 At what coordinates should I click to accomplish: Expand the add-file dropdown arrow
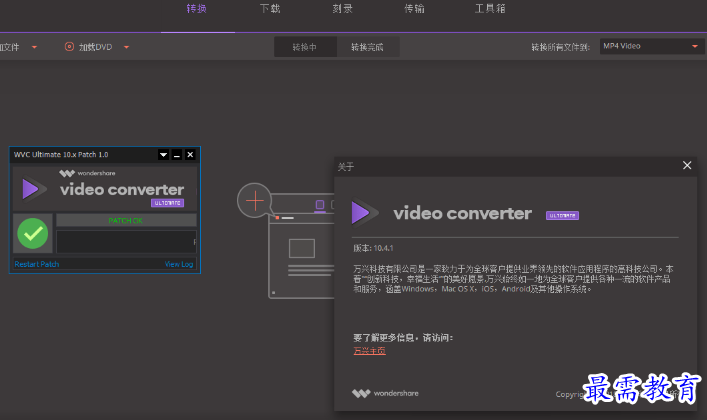tap(34, 47)
